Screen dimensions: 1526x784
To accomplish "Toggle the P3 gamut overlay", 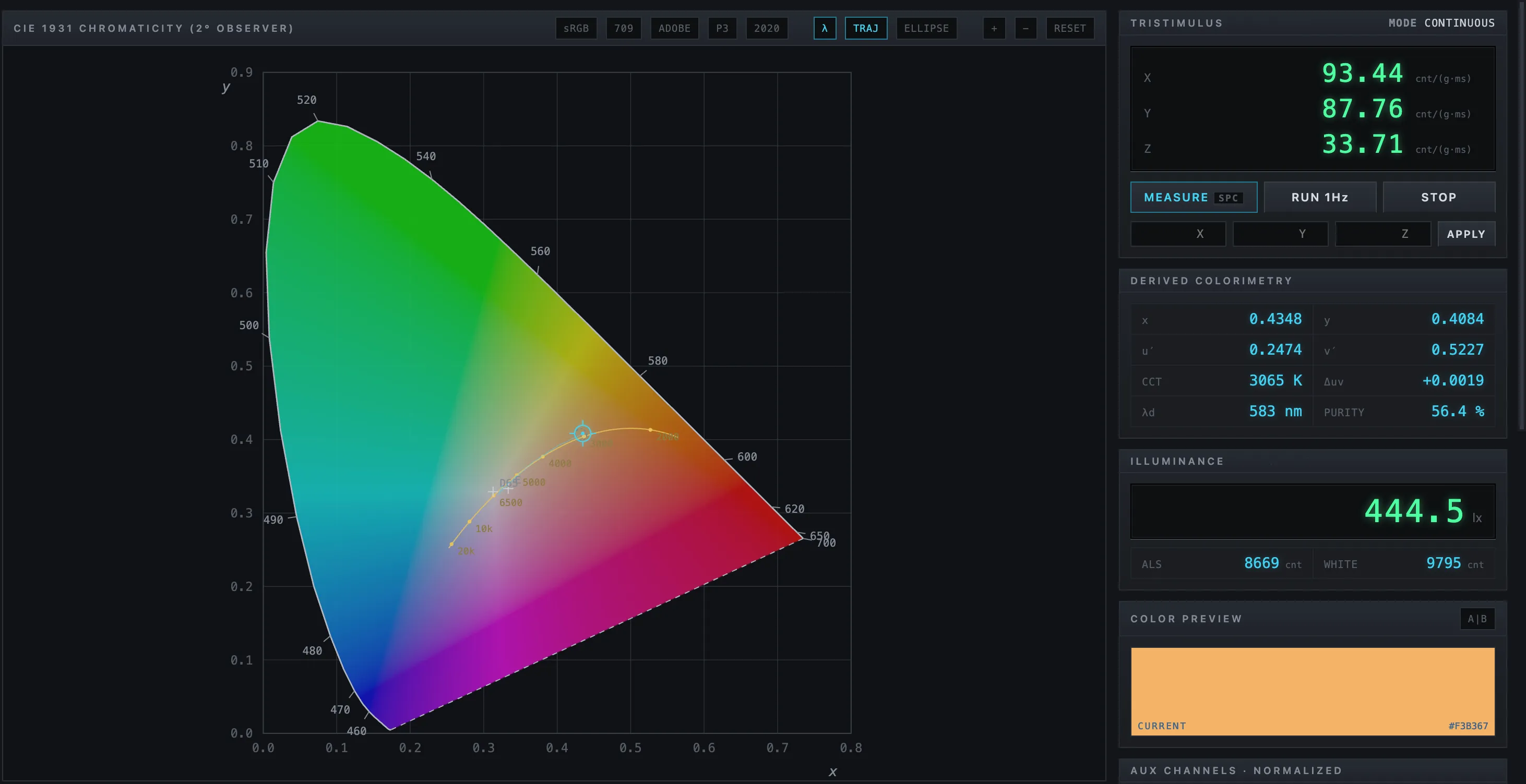I will tap(722, 28).
